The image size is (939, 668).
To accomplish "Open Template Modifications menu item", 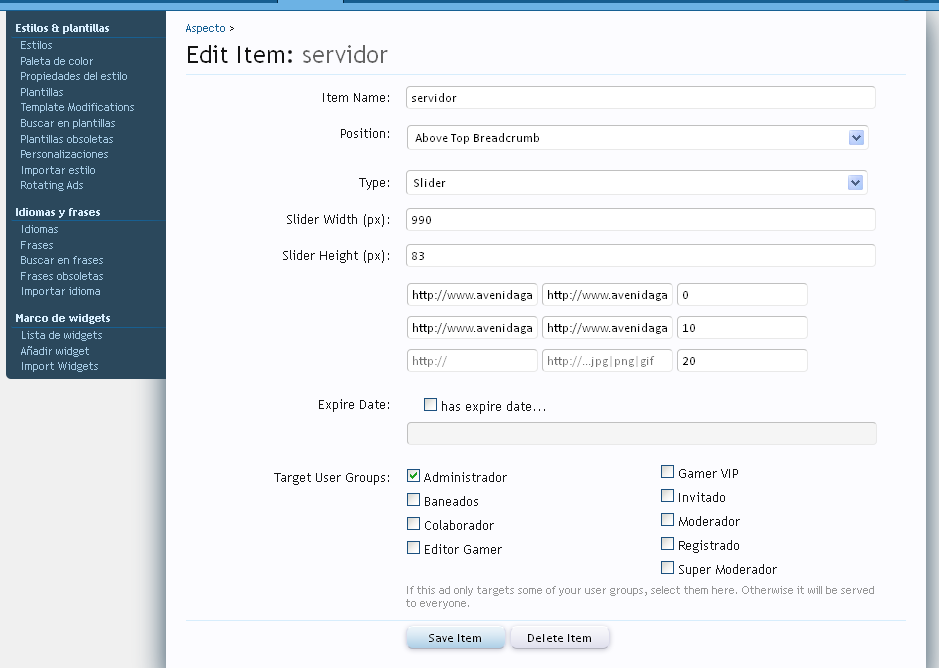I will tap(77, 107).
